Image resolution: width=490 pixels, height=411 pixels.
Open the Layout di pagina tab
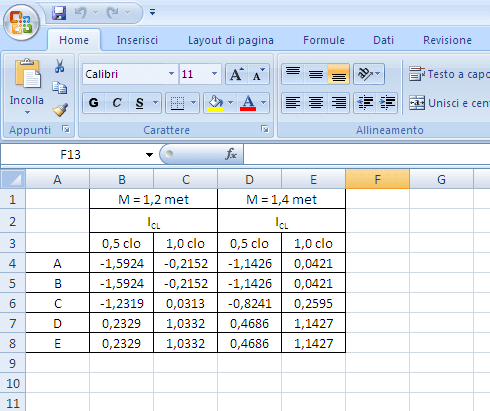click(231, 40)
